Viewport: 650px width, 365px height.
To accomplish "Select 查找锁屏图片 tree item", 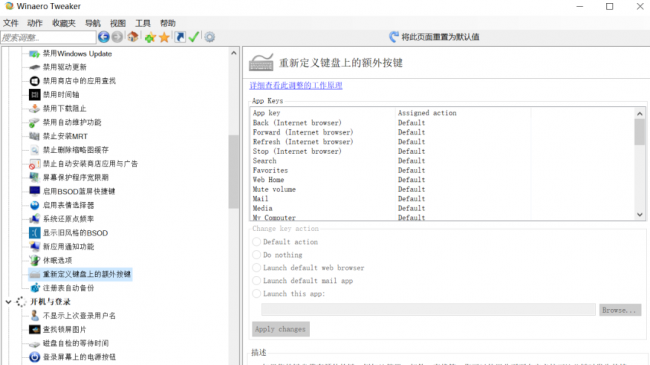I will (x=64, y=329).
